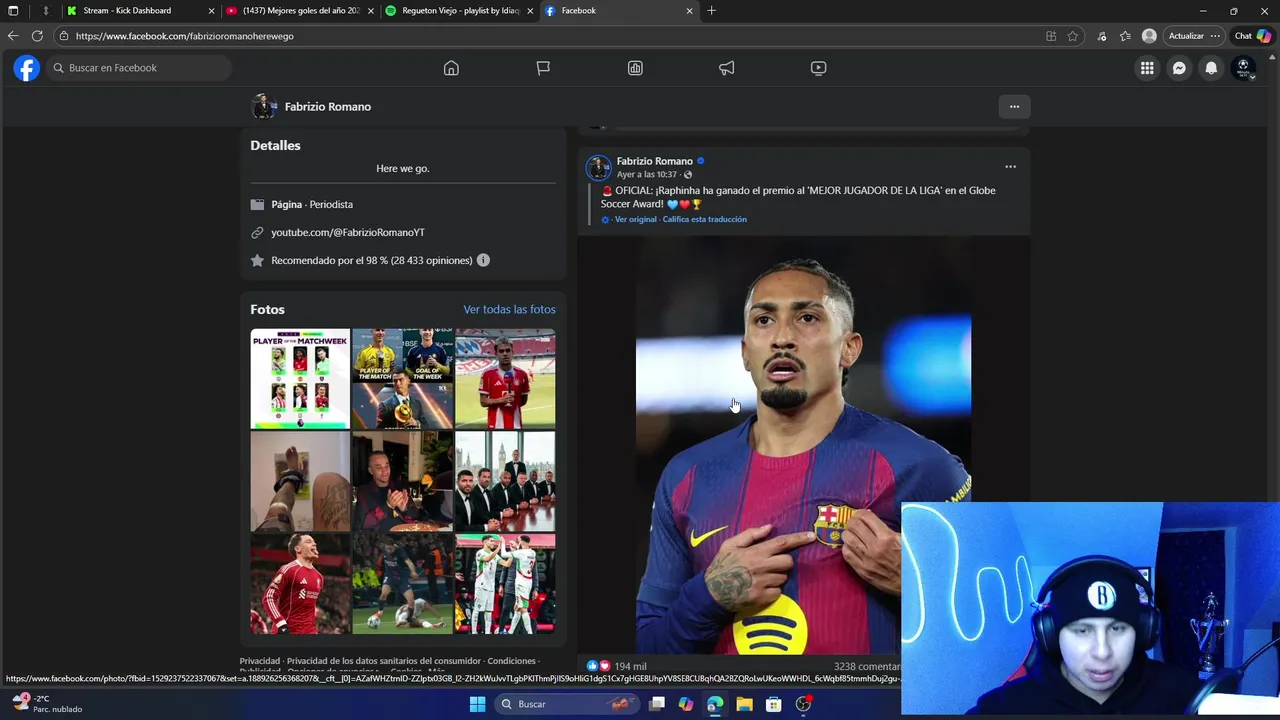Open notifications bell icon

point(1211,68)
